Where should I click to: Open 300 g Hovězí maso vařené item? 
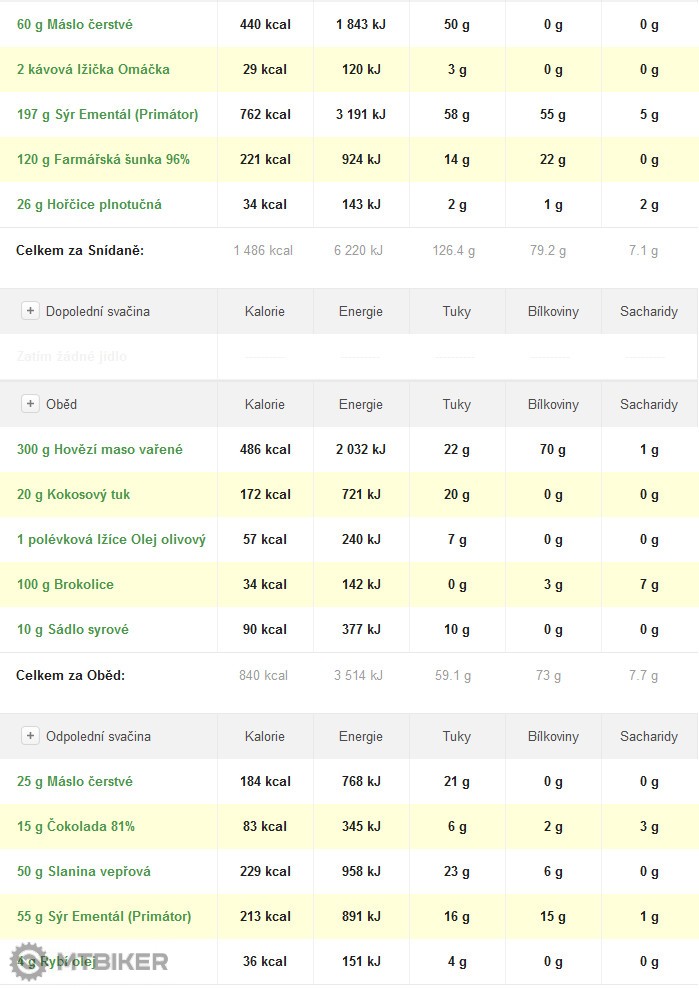[100, 449]
